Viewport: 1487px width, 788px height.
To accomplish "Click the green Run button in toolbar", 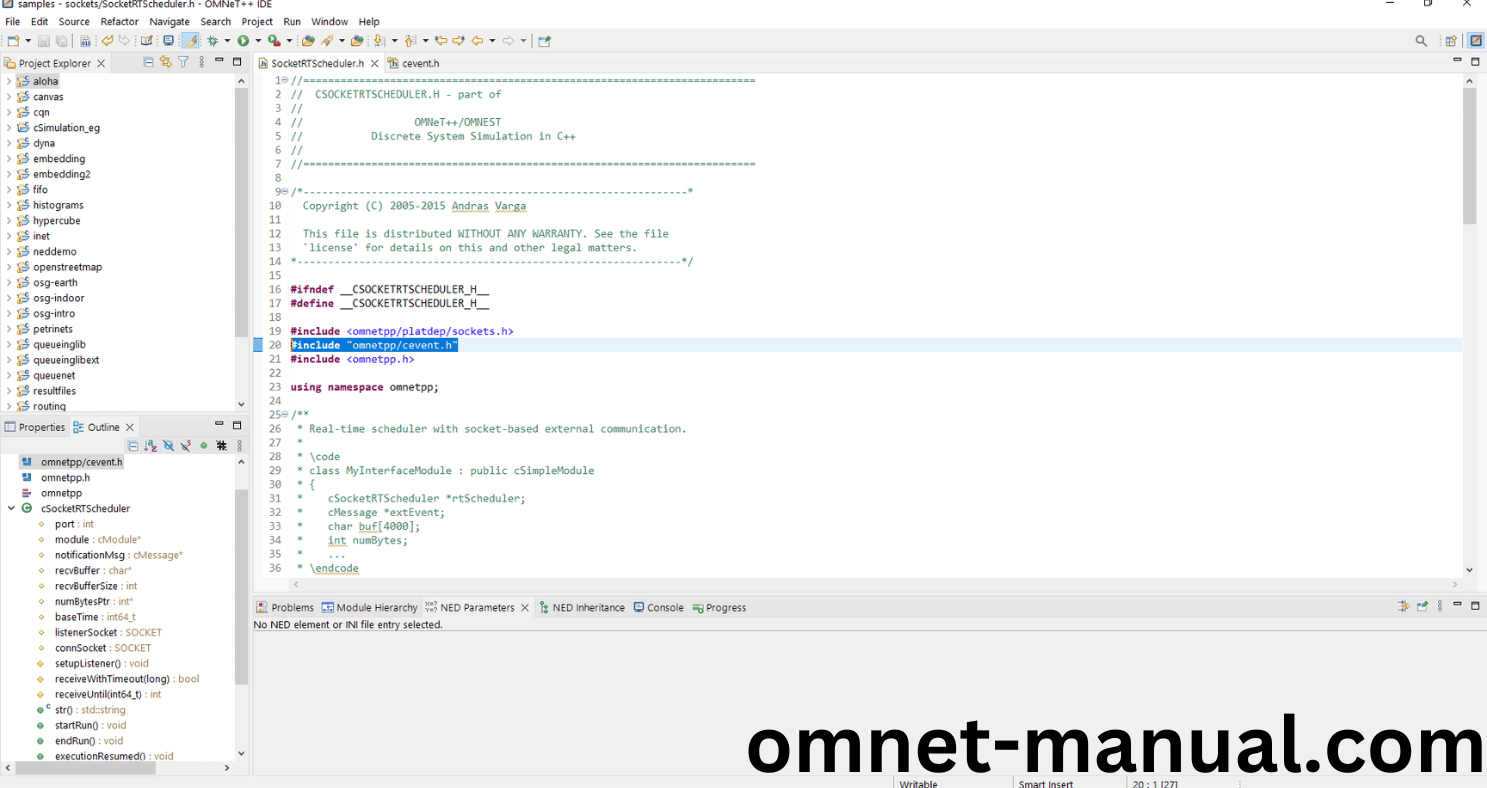I will (242, 41).
